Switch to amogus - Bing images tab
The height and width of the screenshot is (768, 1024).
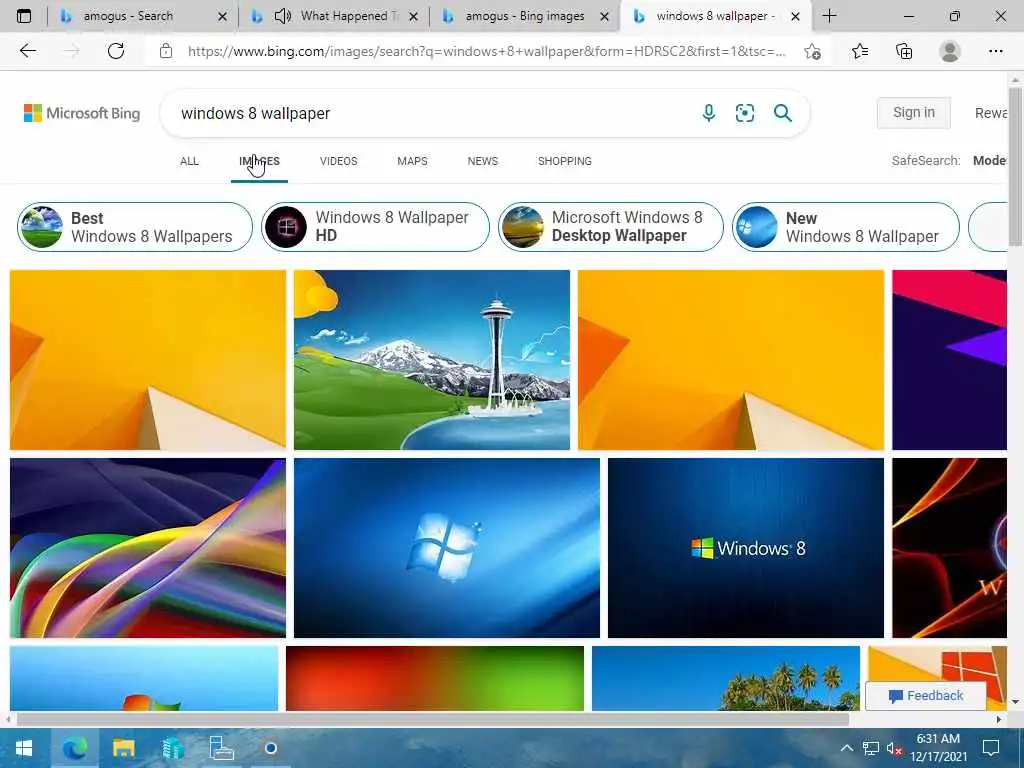[x=525, y=16]
